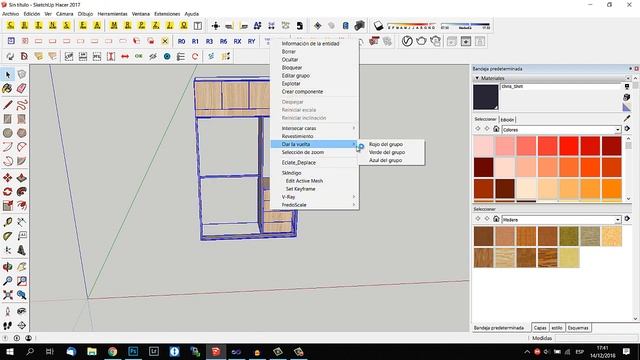640x360 pixels.
Task: Click the teapot render icon
Action: click(x=421, y=41)
